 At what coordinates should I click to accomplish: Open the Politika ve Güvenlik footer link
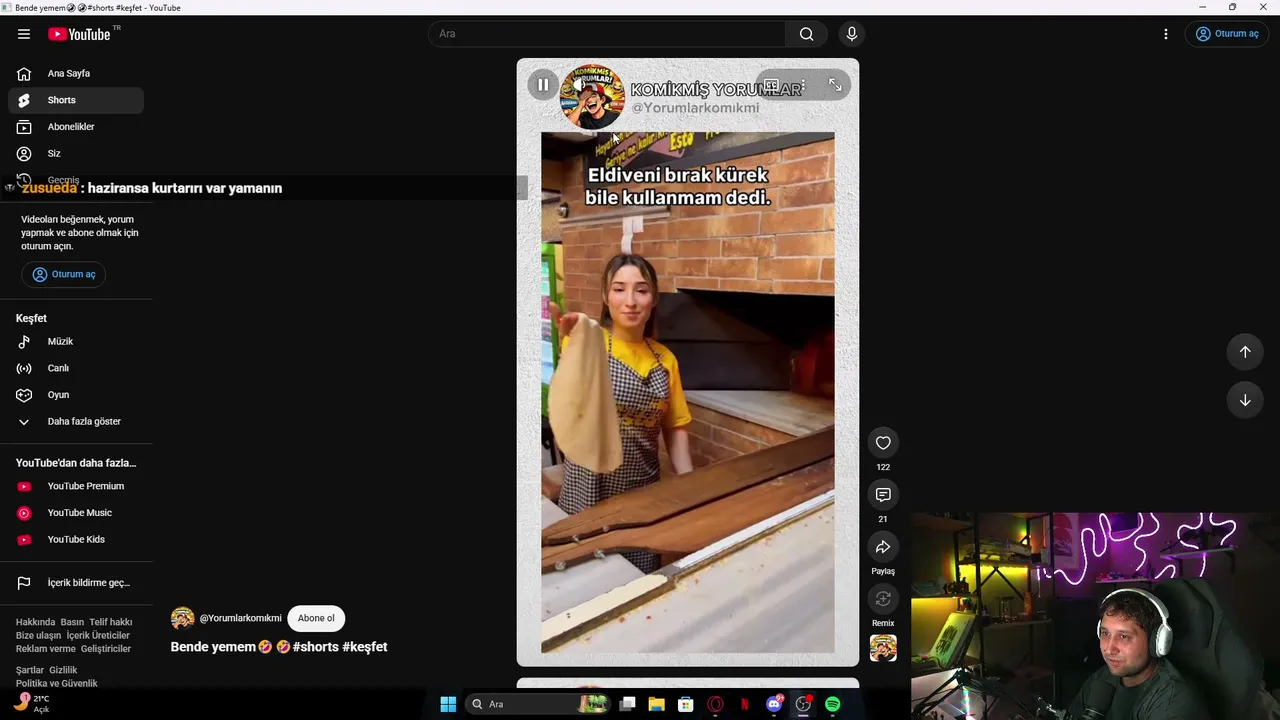pyautogui.click(x=57, y=684)
